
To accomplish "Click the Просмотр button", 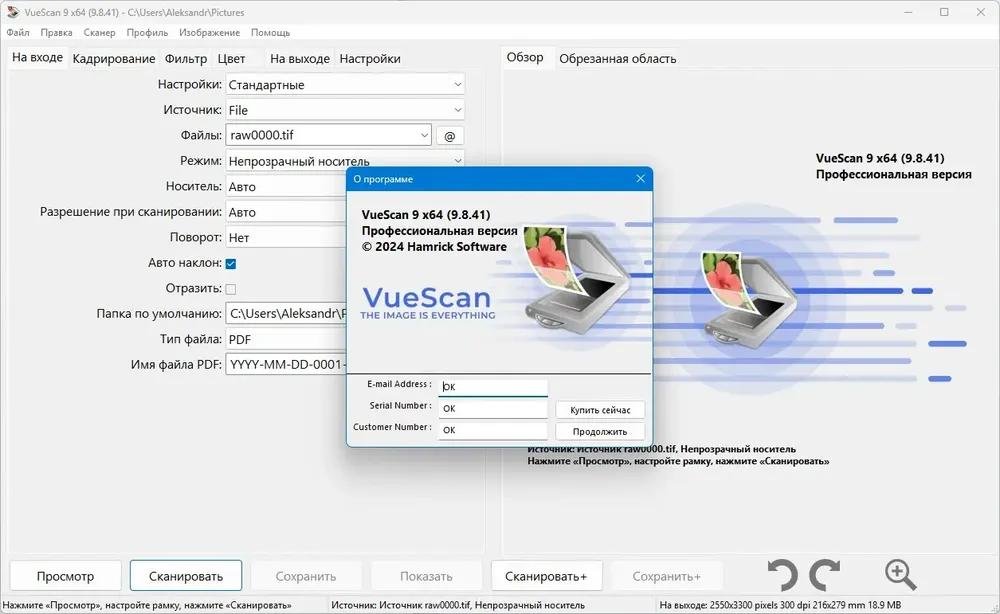I will [x=65, y=576].
